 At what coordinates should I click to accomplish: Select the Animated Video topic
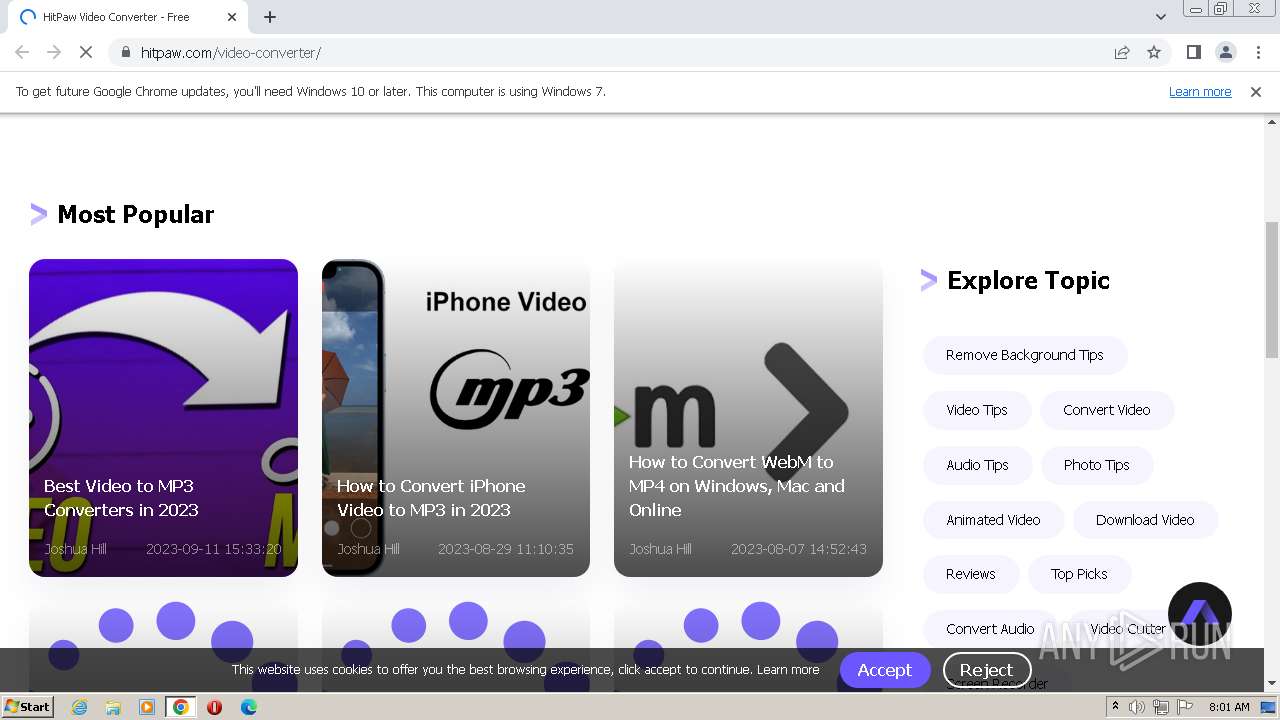pos(994,520)
